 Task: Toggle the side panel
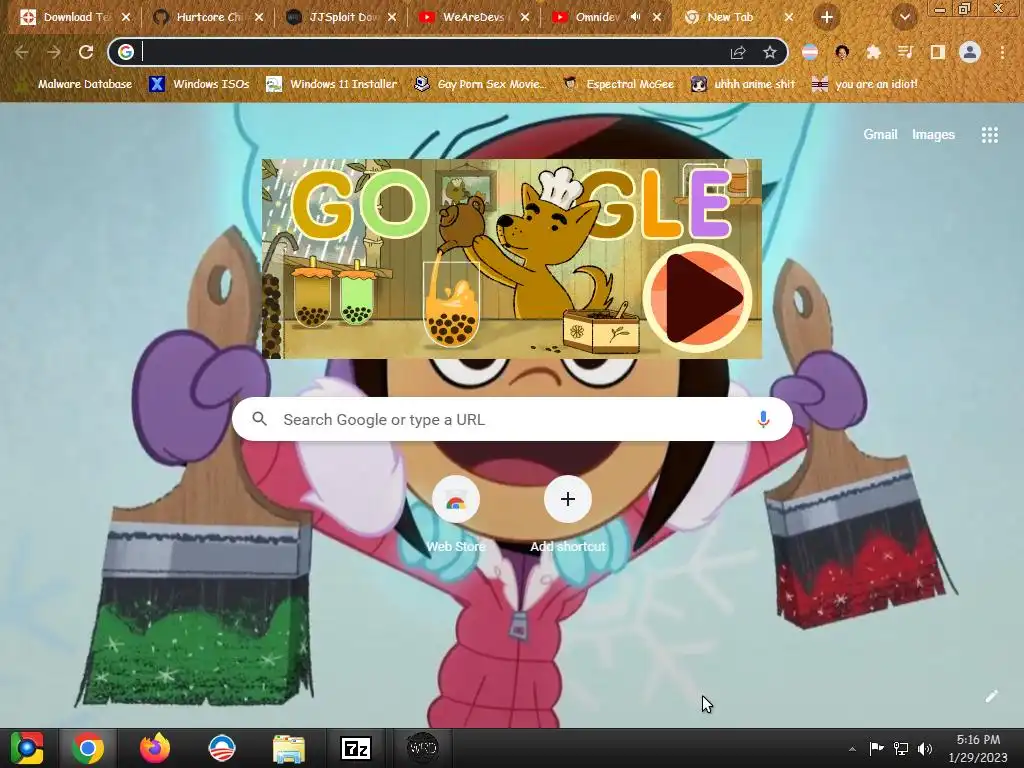pos(938,52)
